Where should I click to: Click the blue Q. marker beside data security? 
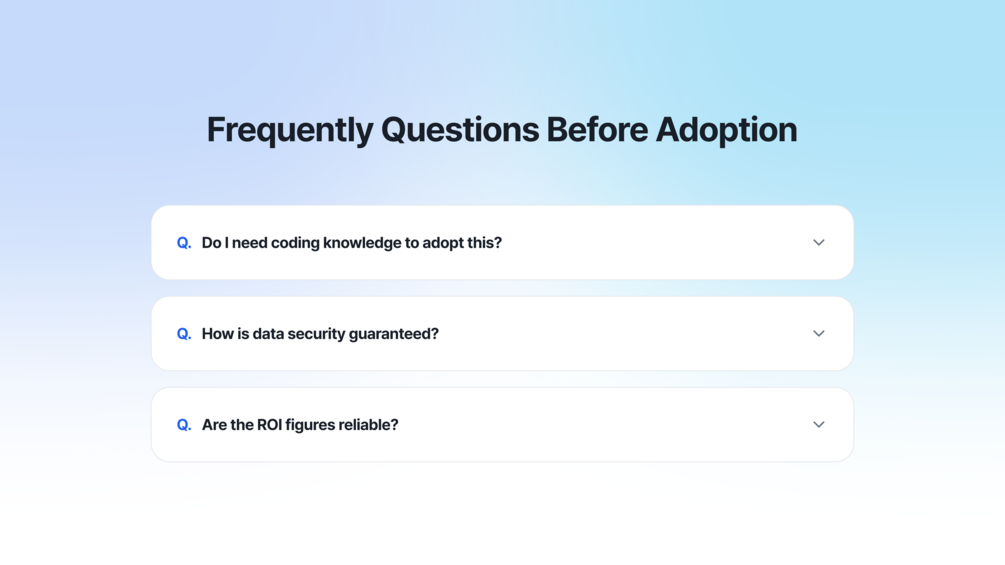tap(184, 334)
